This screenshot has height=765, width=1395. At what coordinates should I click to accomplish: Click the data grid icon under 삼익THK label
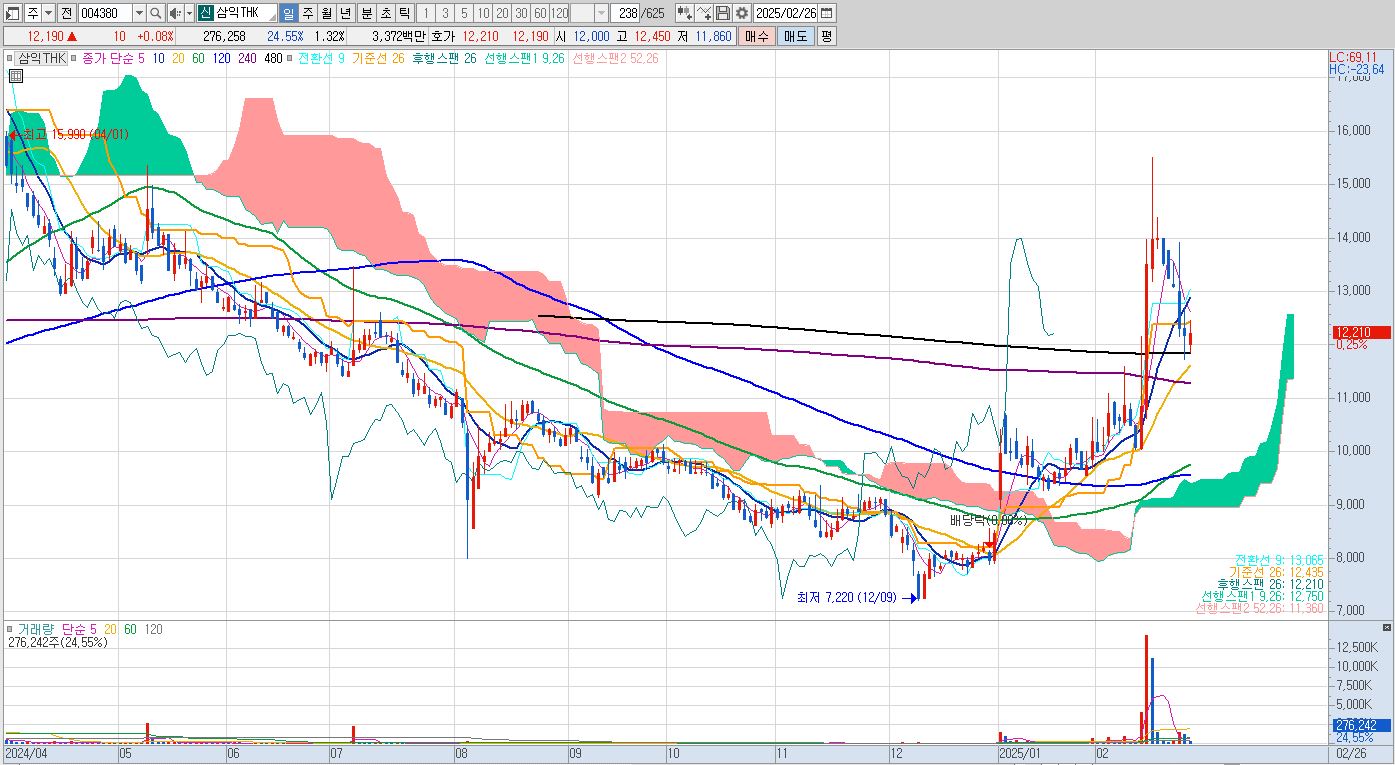(16, 75)
